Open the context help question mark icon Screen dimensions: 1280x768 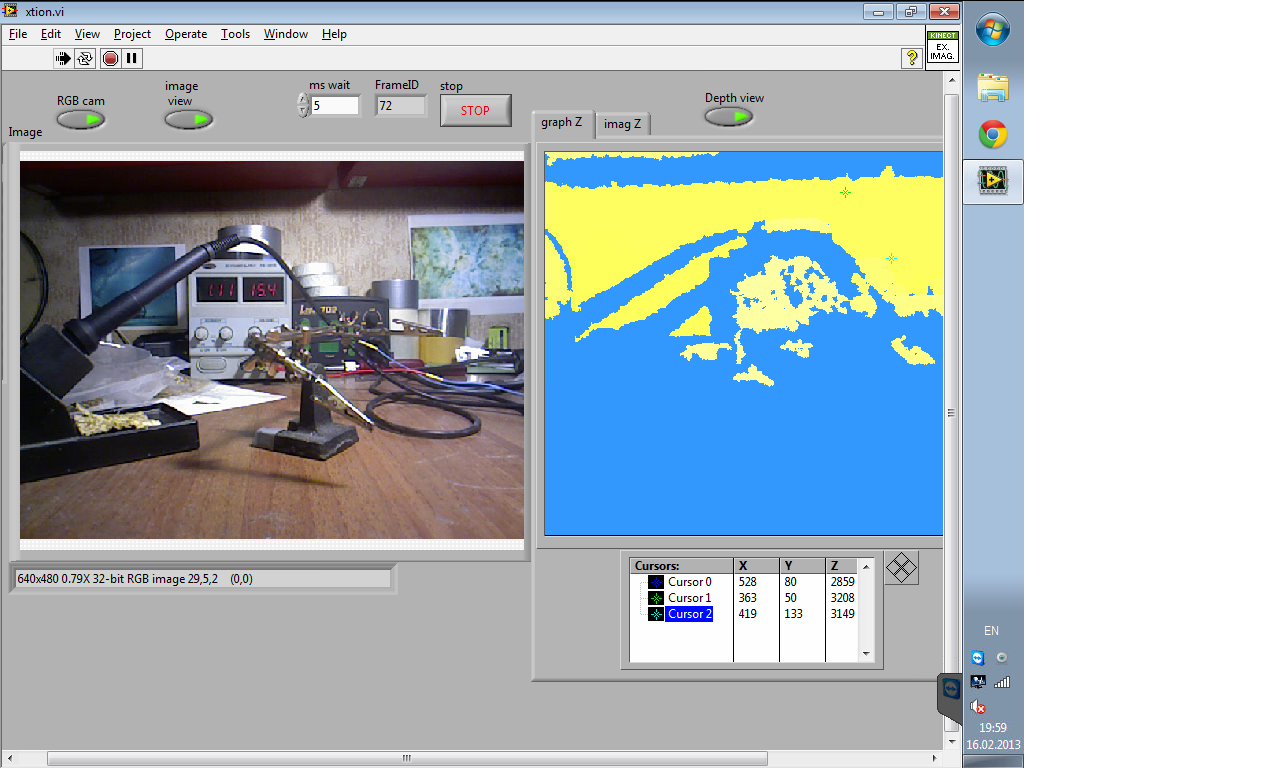click(x=911, y=58)
